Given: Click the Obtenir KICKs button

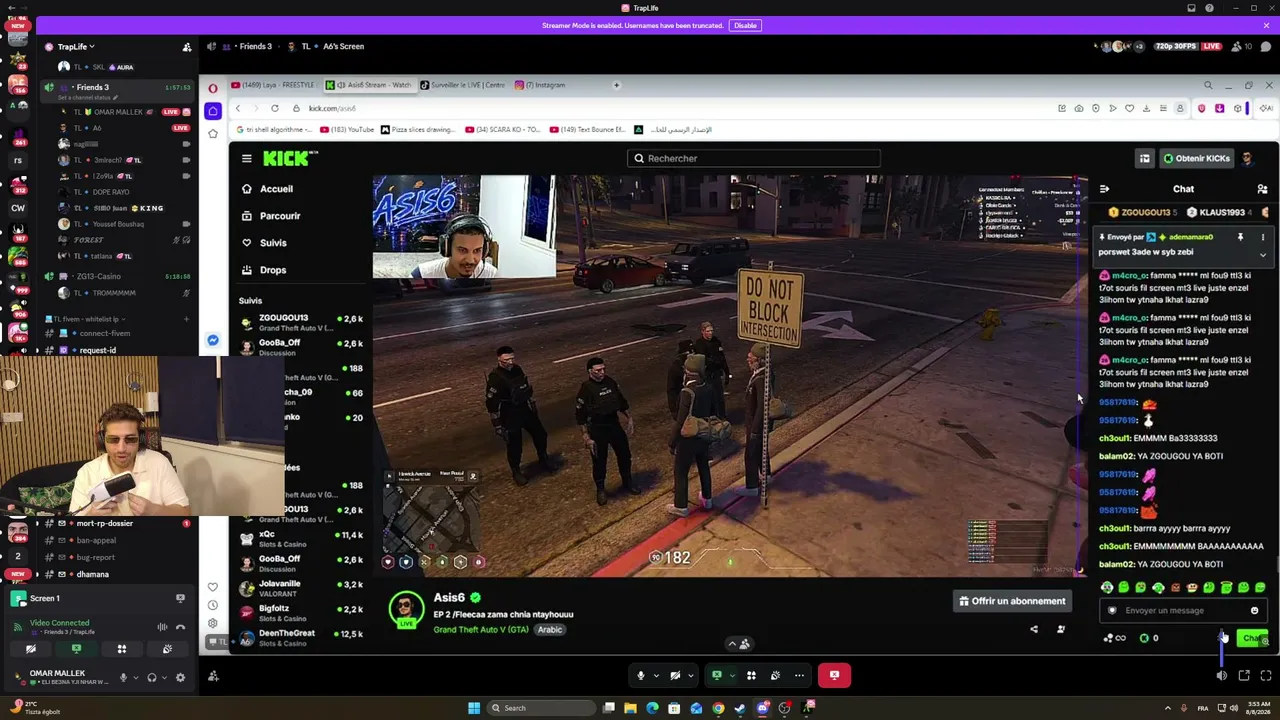Looking at the screenshot, I should coord(1197,158).
